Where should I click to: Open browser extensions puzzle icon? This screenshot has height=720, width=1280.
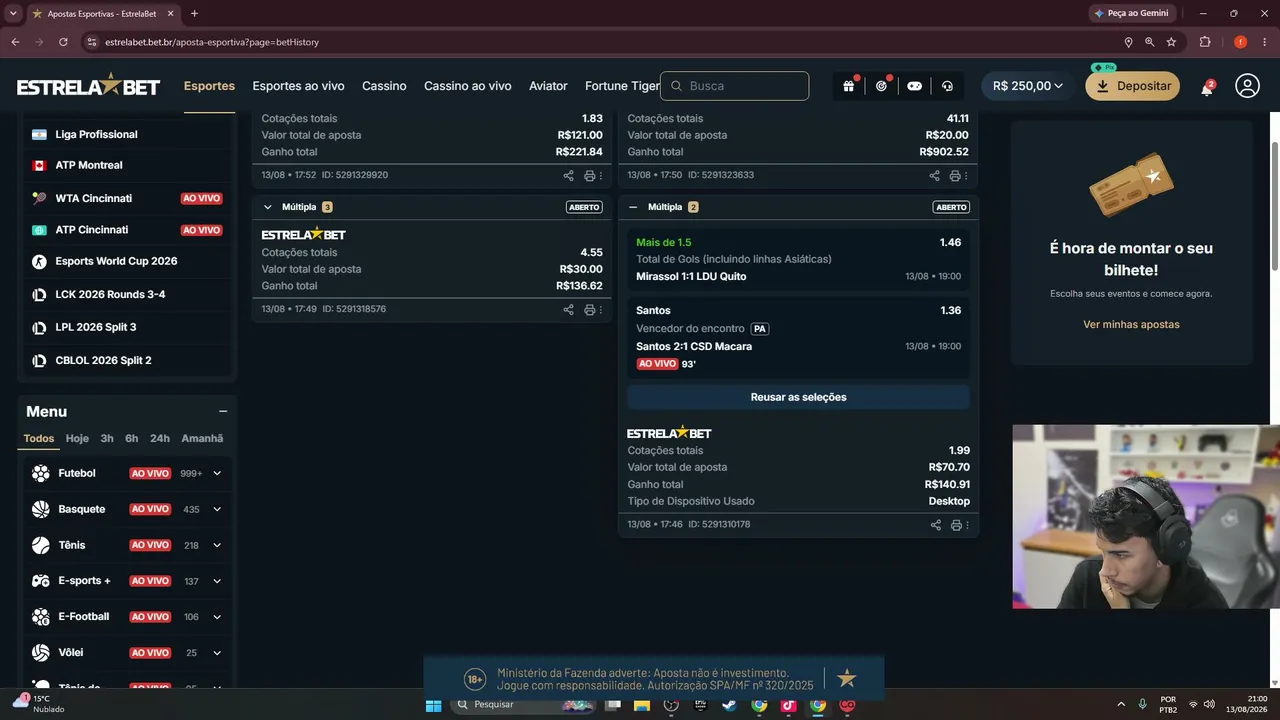[1204, 42]
